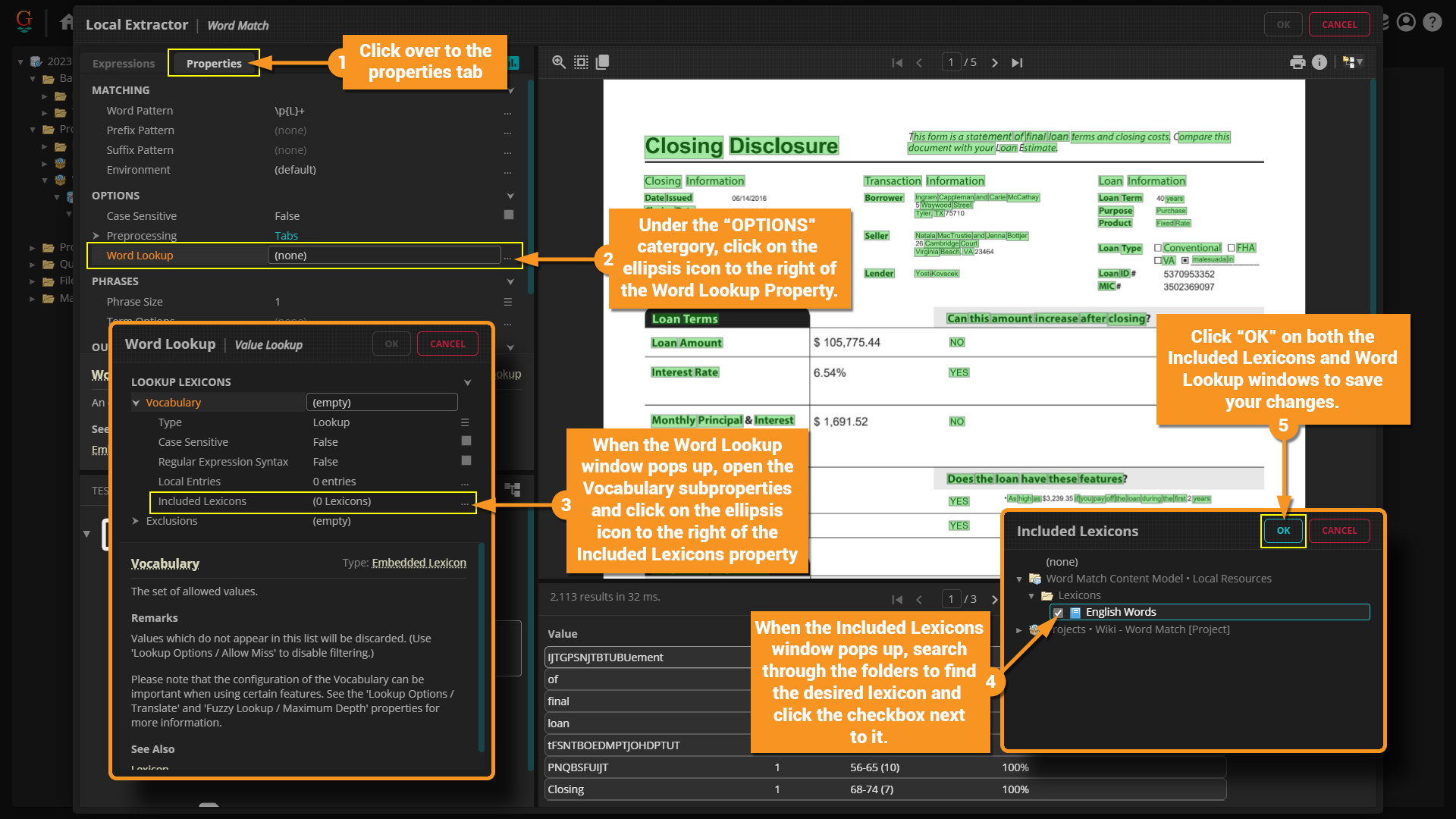Click OK in Included Lexicons window
The height and width of the screenshot is (819, 1456).
tap(1283, 531)
